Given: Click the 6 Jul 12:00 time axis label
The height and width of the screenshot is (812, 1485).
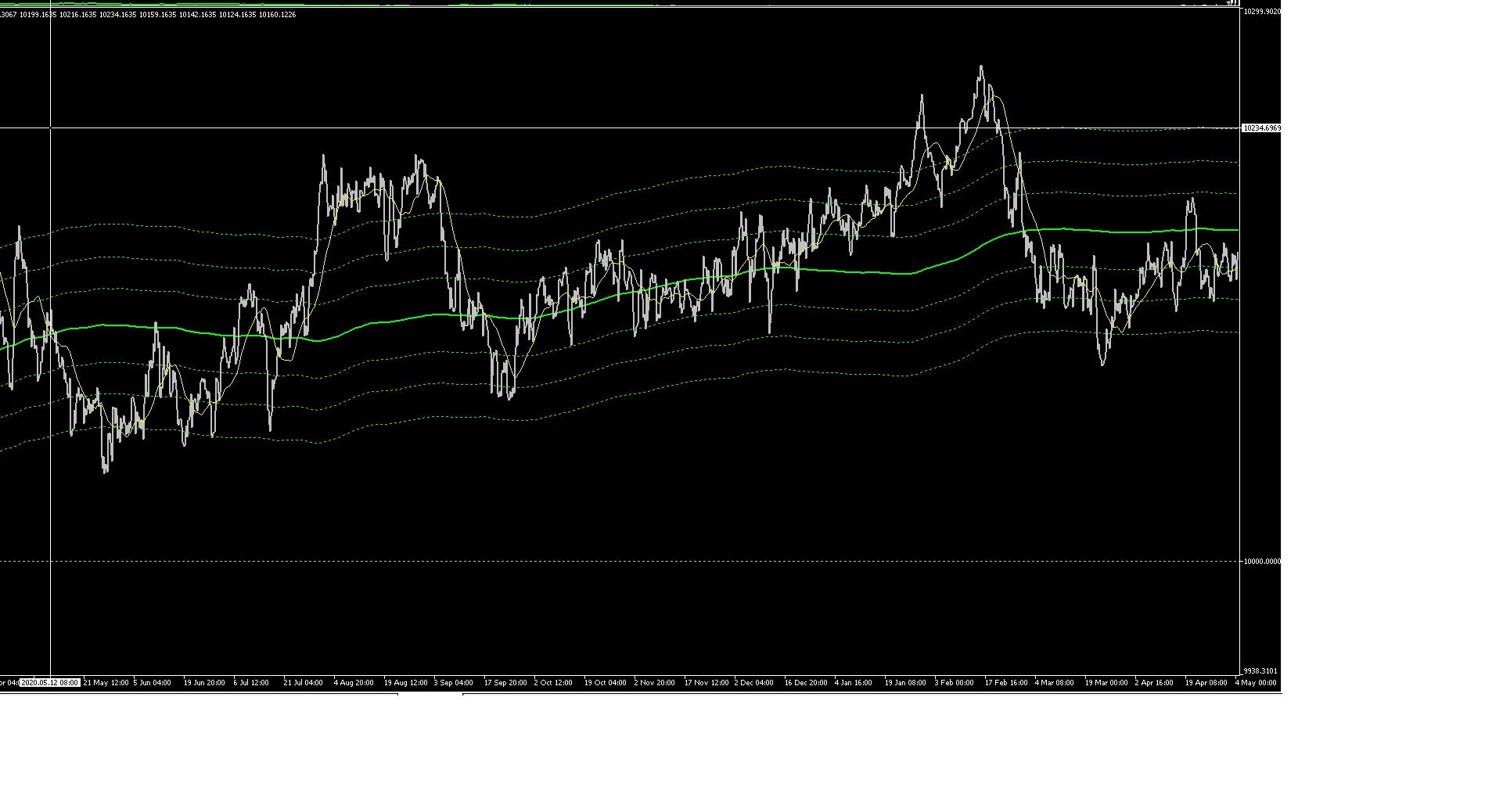Looking at the screenshot, I should click(x=251, y=682).
